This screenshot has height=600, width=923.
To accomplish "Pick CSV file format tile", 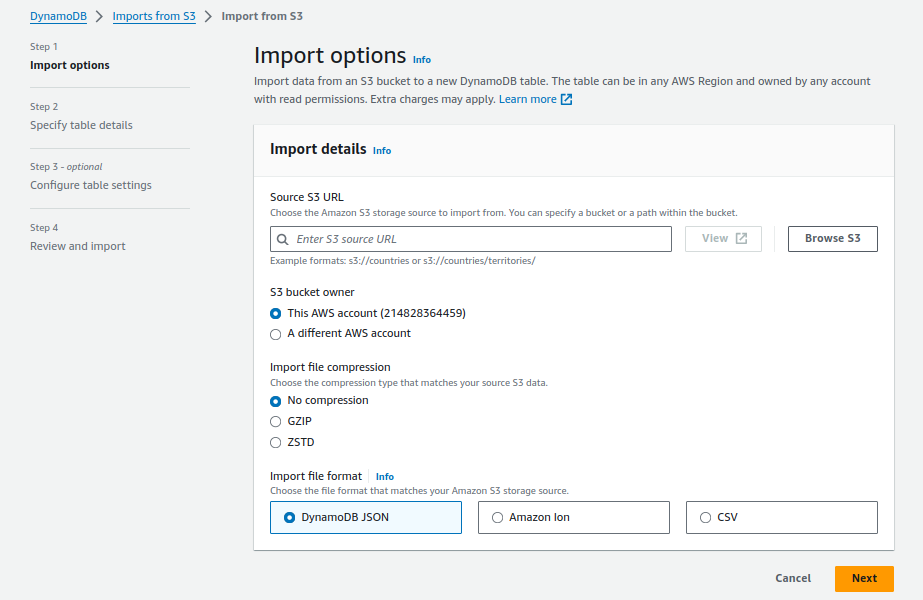I will pyautogui.click(x=781, y=518).
